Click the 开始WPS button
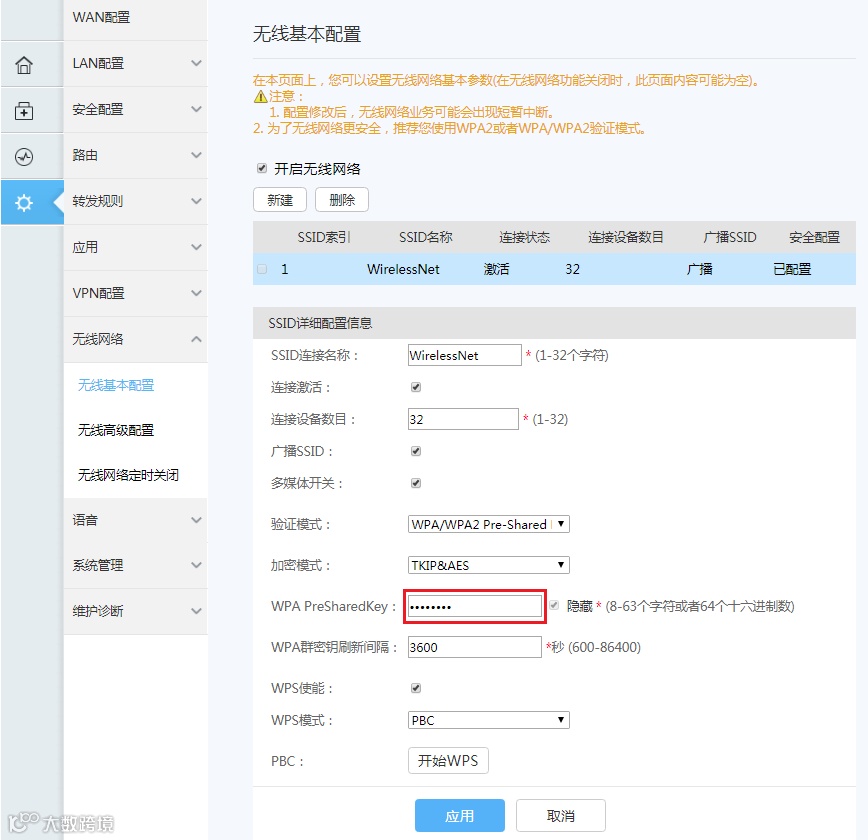The image size is (868, 840). 448,761
